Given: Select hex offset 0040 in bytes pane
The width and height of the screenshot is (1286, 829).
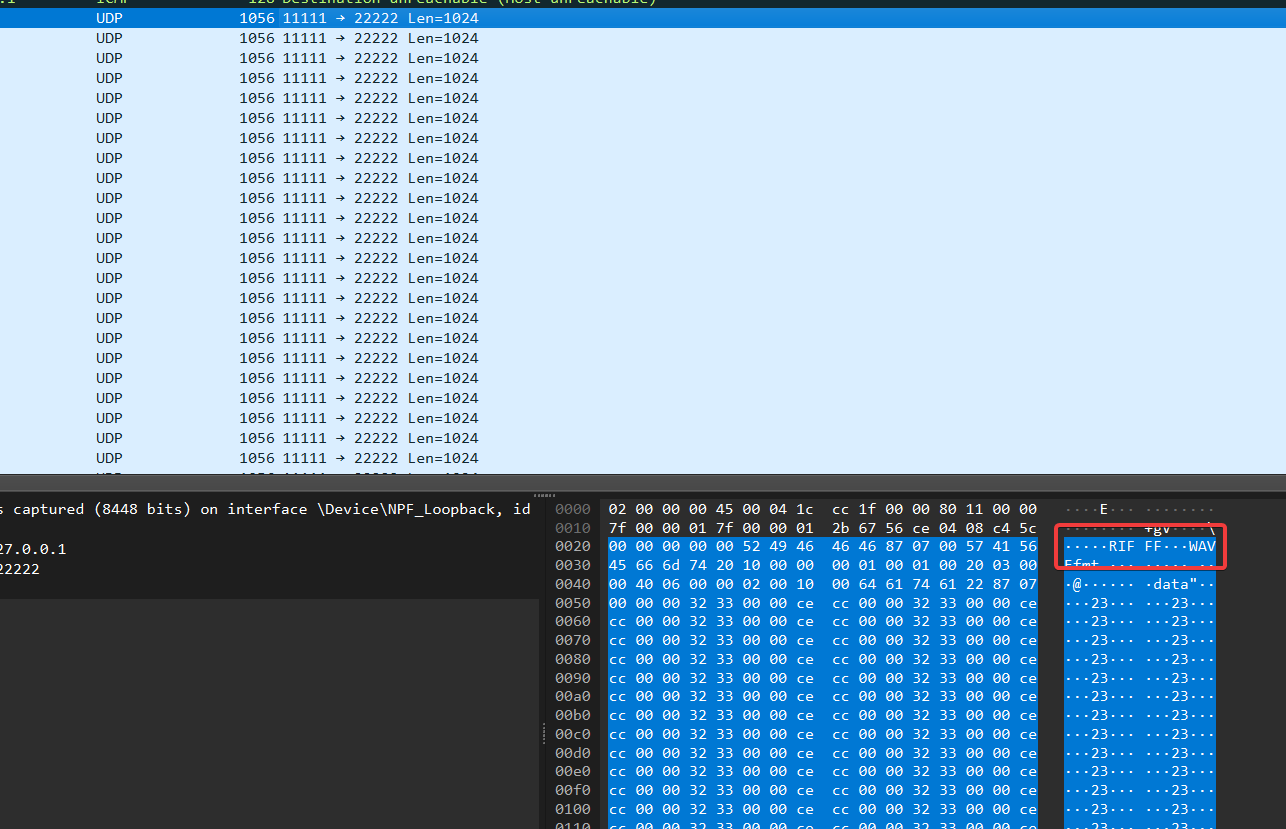Looking at the screenshot, I should pos(573,584).
